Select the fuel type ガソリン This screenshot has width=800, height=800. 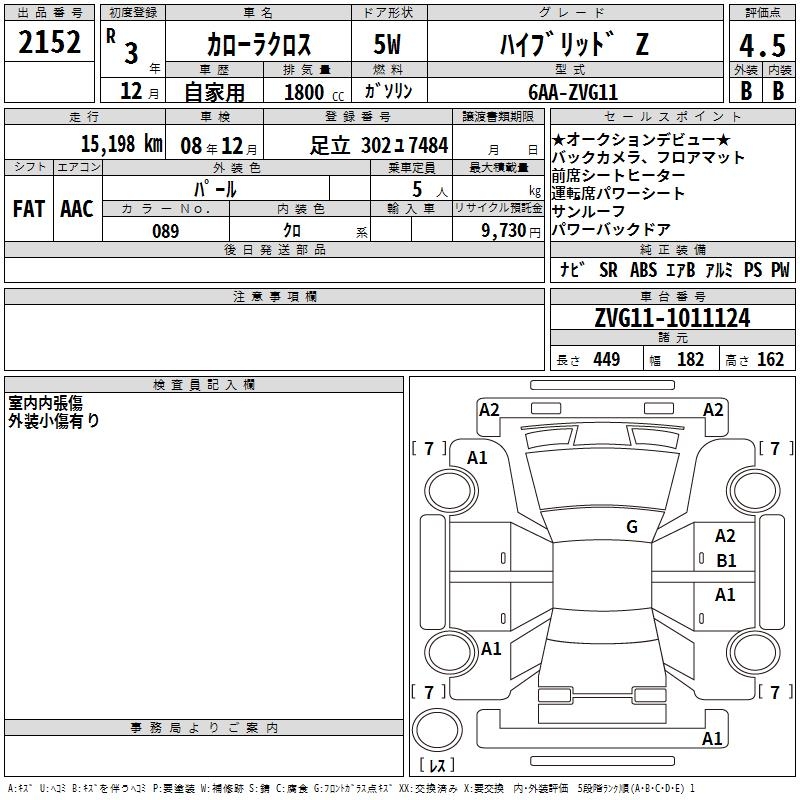tap(388, 91)
